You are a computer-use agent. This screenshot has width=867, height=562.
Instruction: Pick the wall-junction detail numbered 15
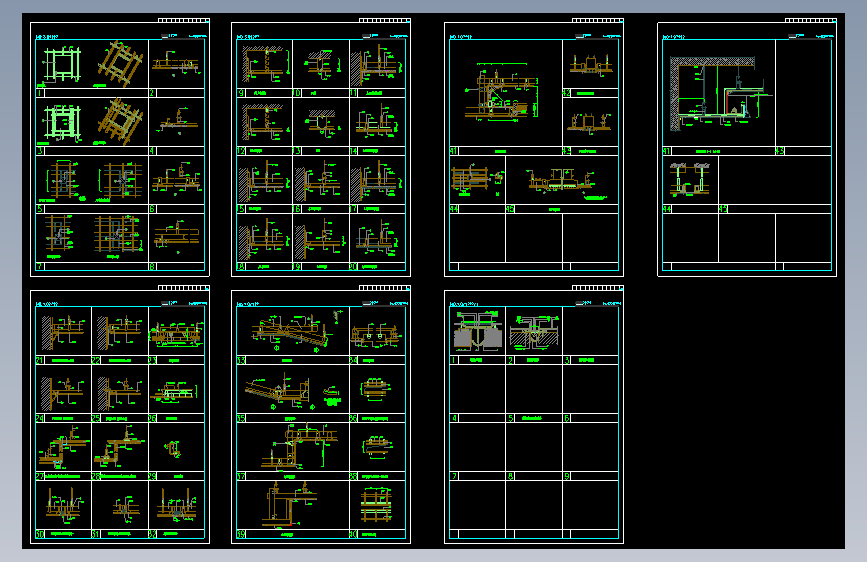point(264,180)
